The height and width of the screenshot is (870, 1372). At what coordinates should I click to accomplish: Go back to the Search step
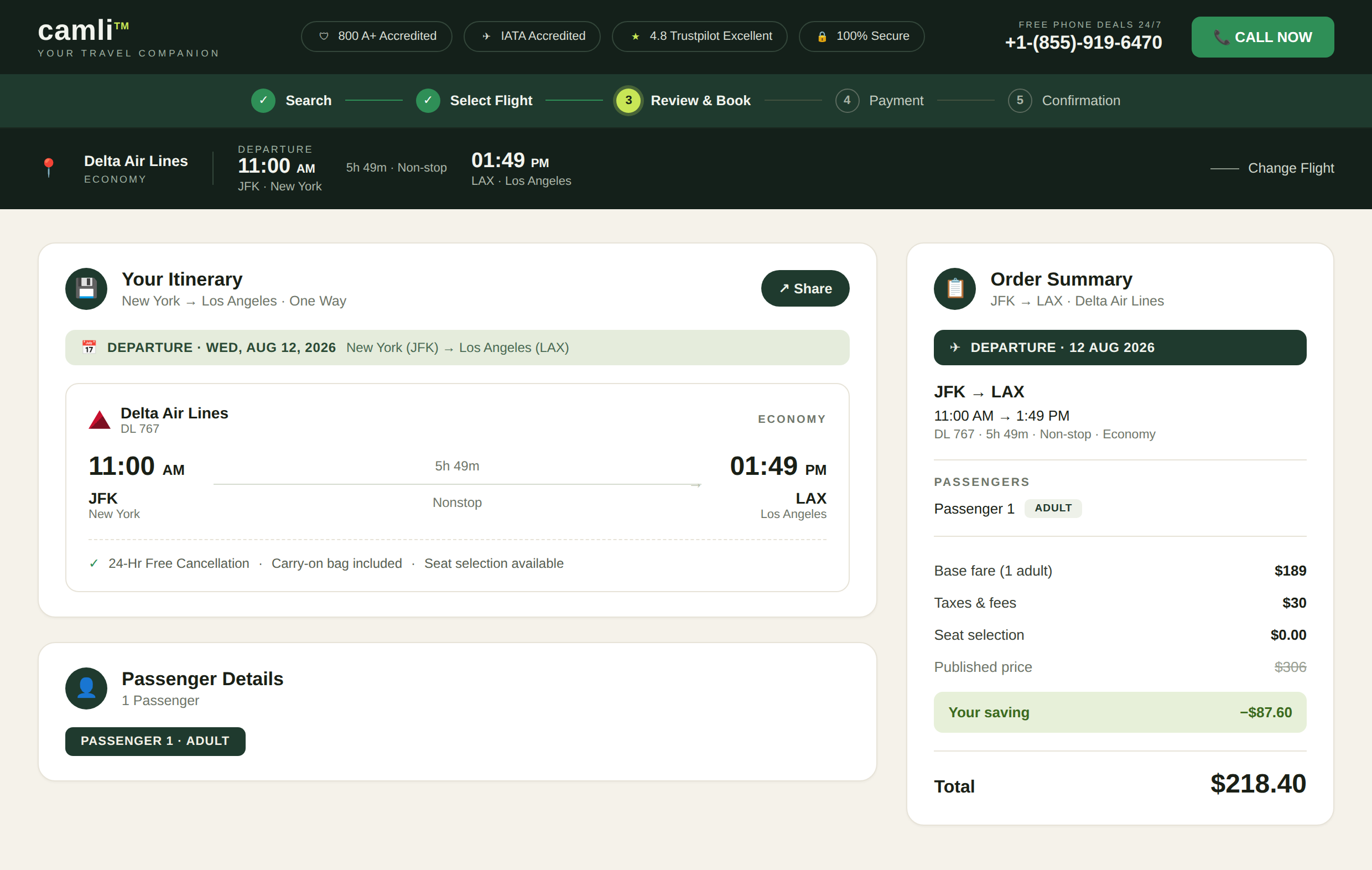point(308,100)
